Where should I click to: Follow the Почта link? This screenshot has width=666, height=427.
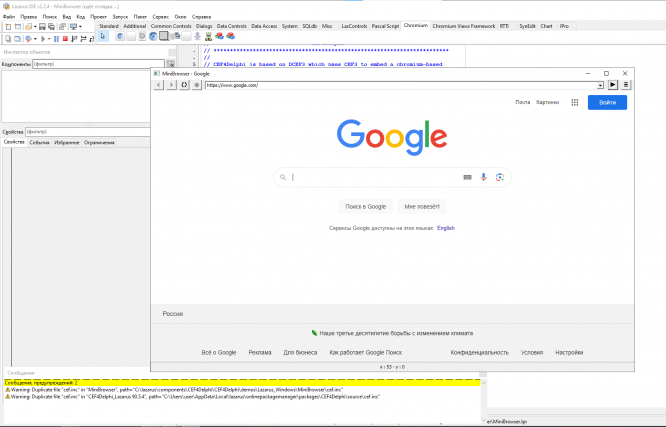coord(523,102)
